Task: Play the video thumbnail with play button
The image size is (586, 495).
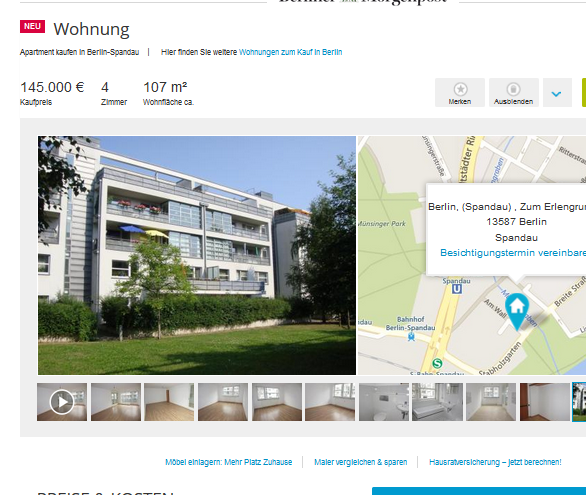Action: coord(62,402)
